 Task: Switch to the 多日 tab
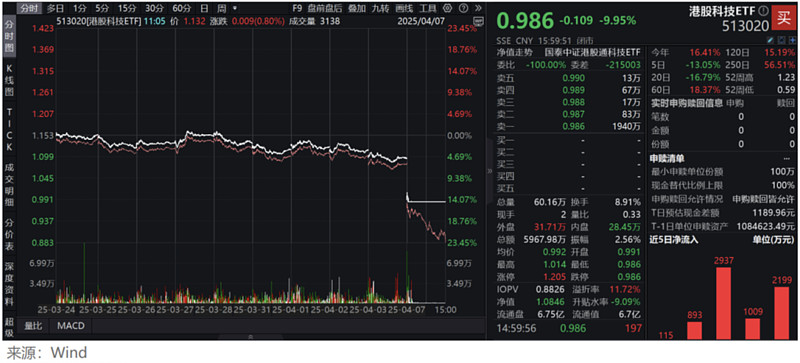click(55, 9)
